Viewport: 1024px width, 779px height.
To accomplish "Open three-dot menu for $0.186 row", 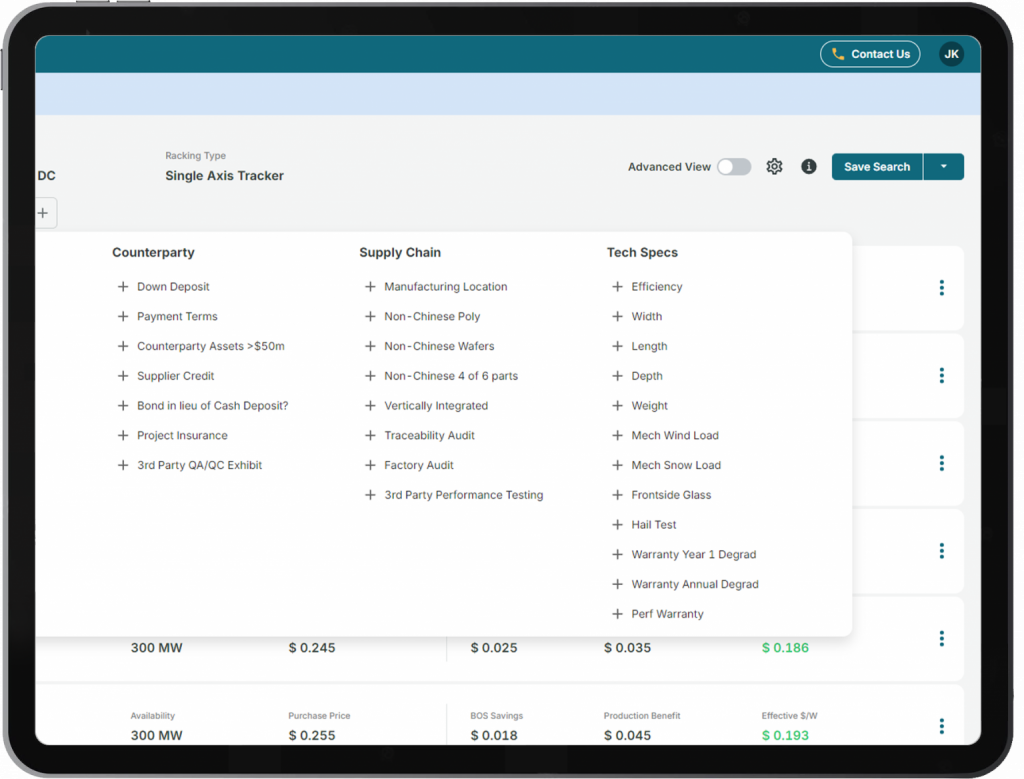I will tap(941, 639).
